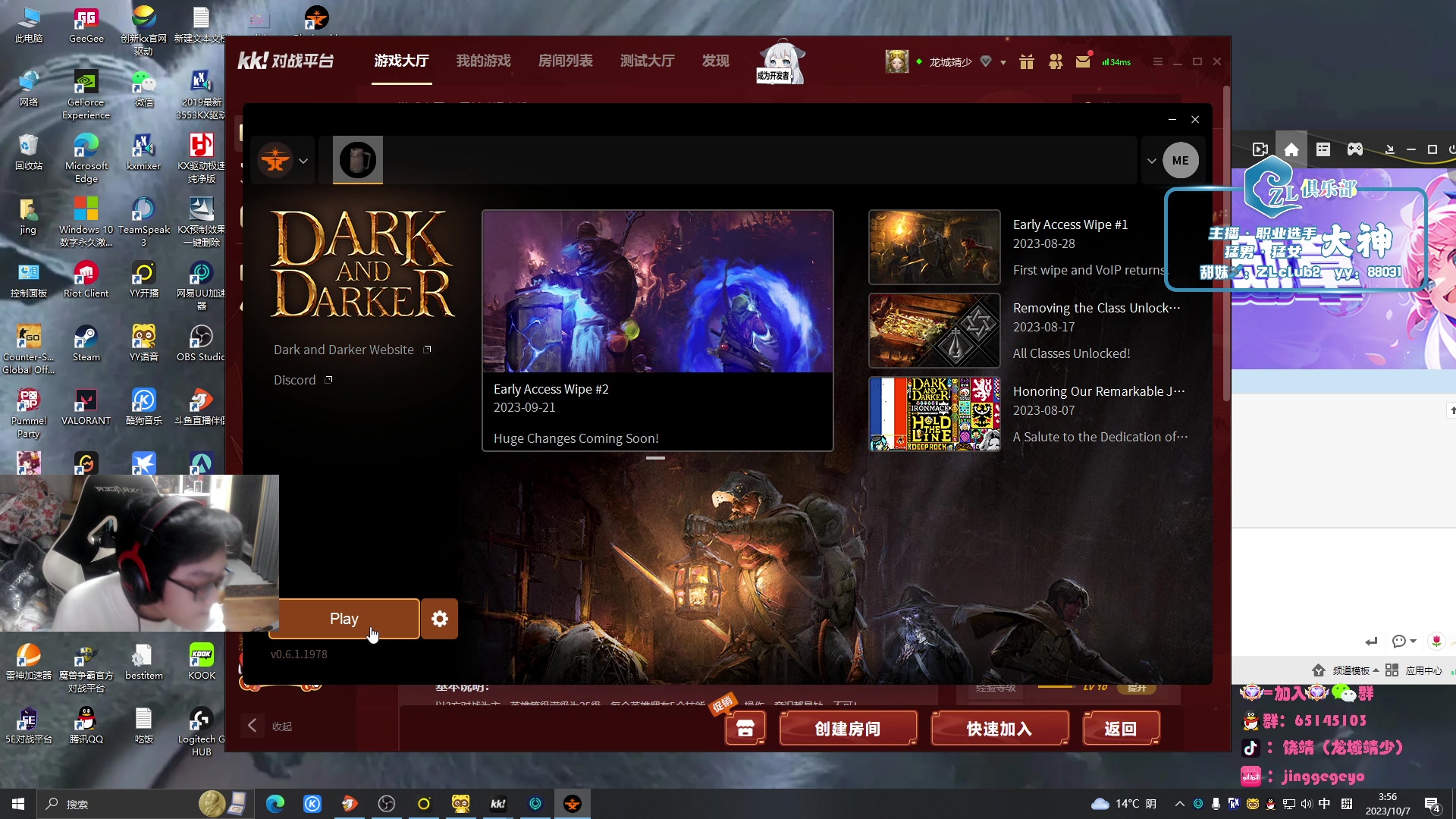Open the Discord link
The width and height of the screenshot is (1456, 819).
pyautogui.click(x=303, y=380)
